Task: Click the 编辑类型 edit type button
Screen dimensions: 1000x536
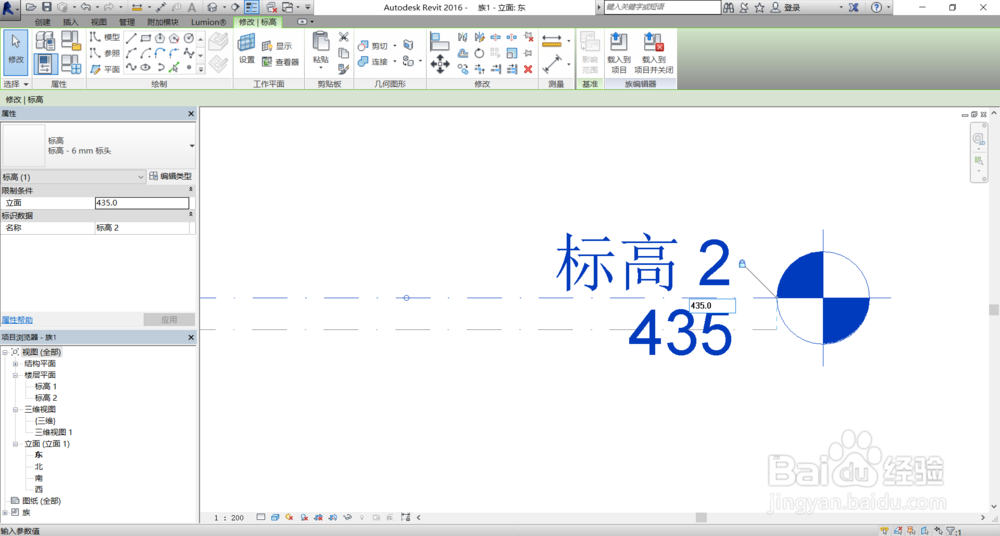Action: [170, 176]
